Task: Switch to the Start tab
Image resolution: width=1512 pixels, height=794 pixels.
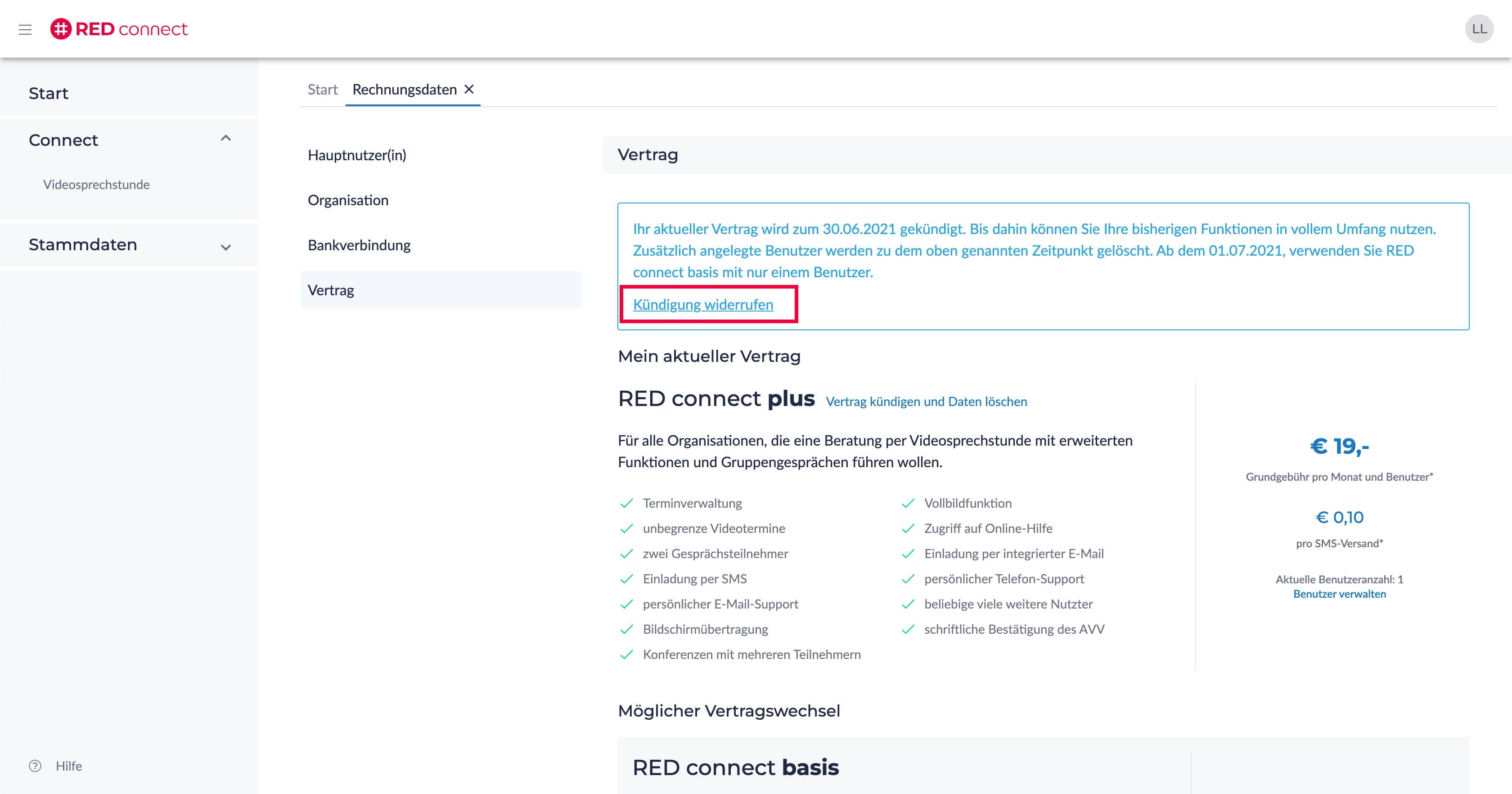Action: click(322, 89)
